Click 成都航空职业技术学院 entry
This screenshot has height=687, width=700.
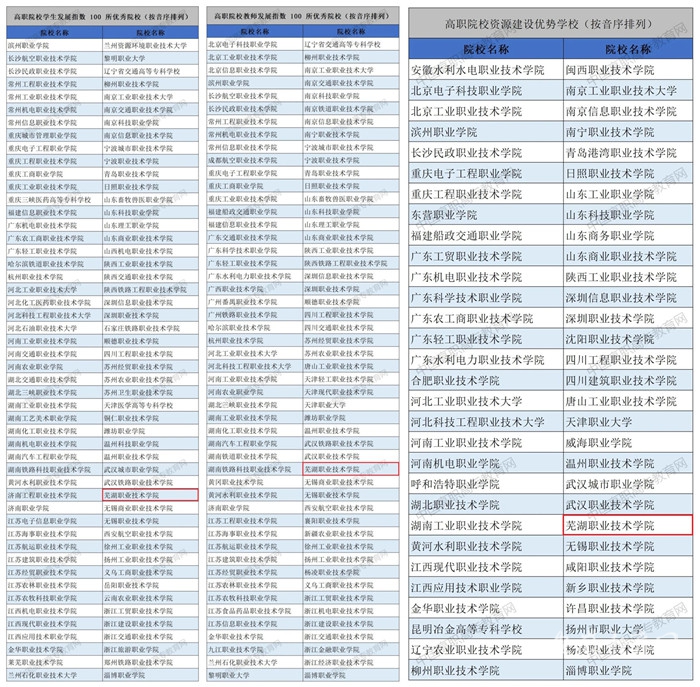tap(255, 160)
